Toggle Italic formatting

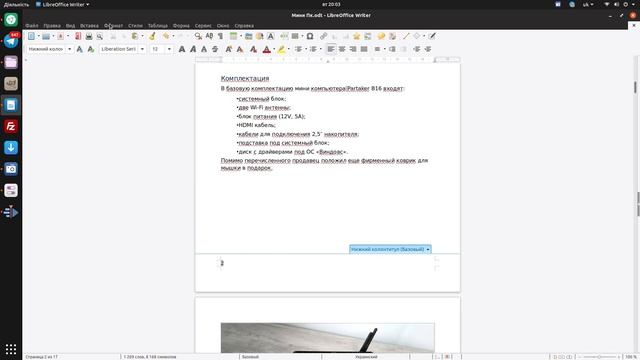pos(193,49)
